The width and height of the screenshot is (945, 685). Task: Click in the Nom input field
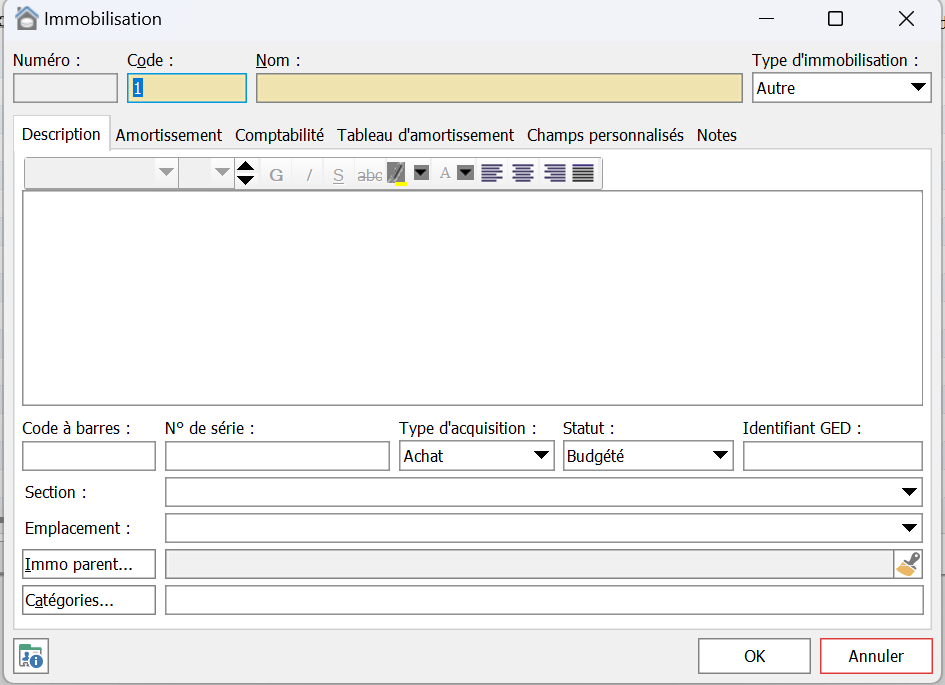tap(499, 88)
